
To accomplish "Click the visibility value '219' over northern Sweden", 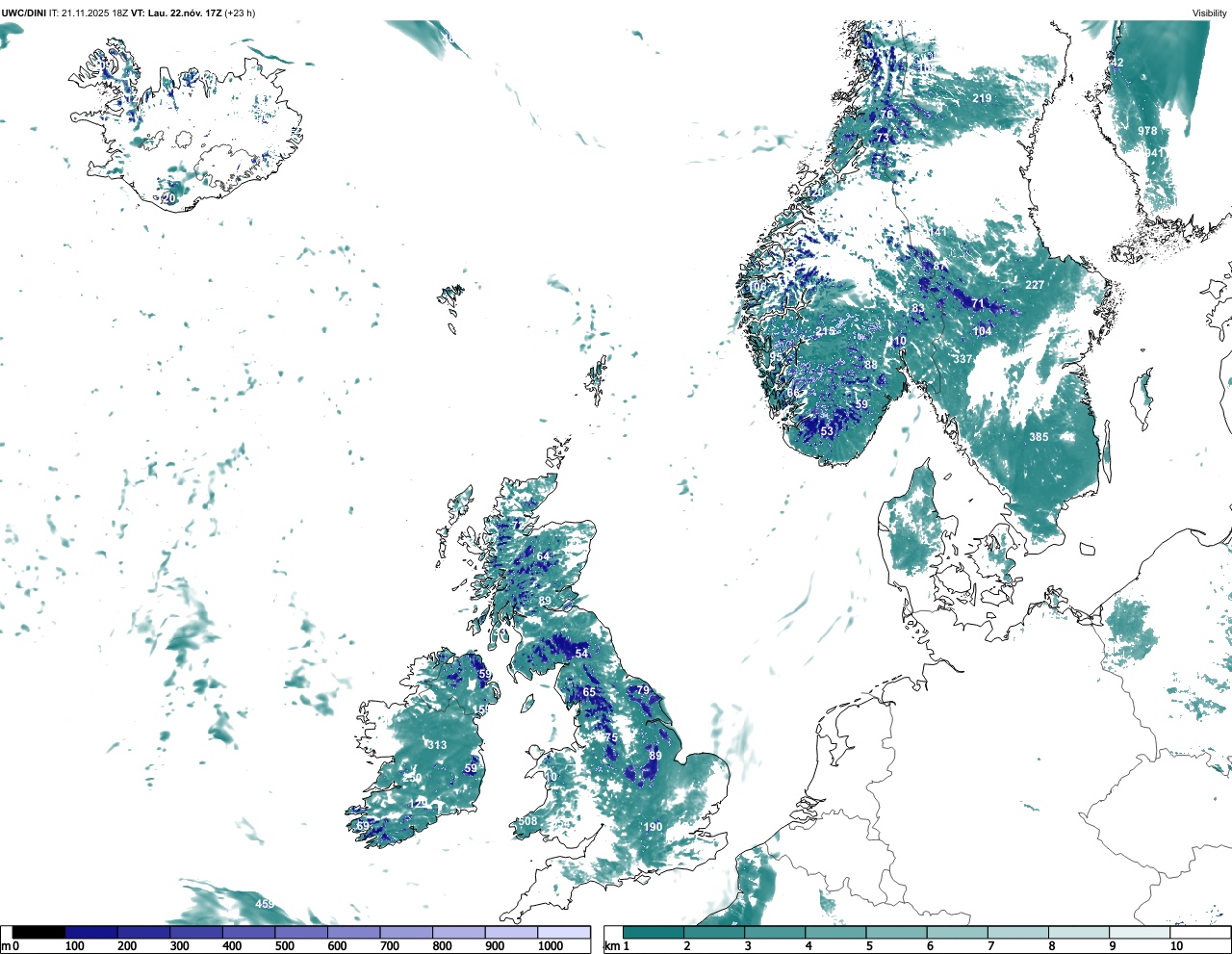I will tap(982, 98).
